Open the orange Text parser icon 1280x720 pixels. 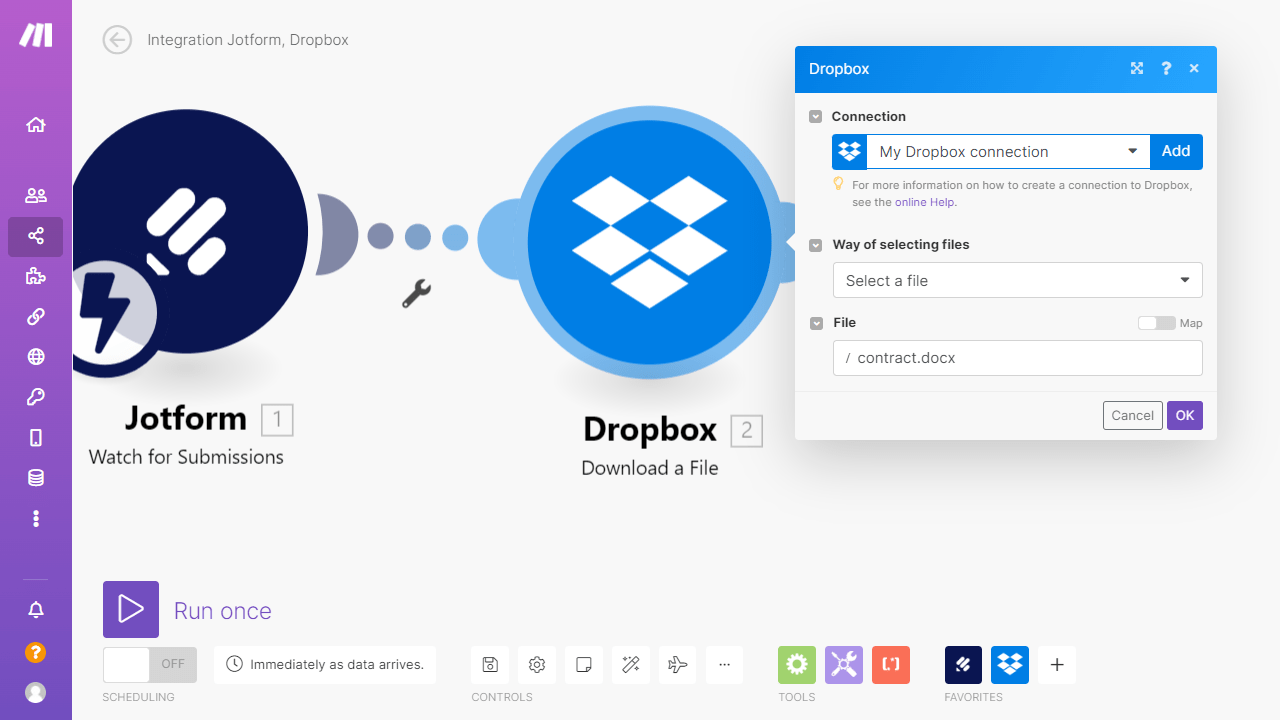point(891,664)
